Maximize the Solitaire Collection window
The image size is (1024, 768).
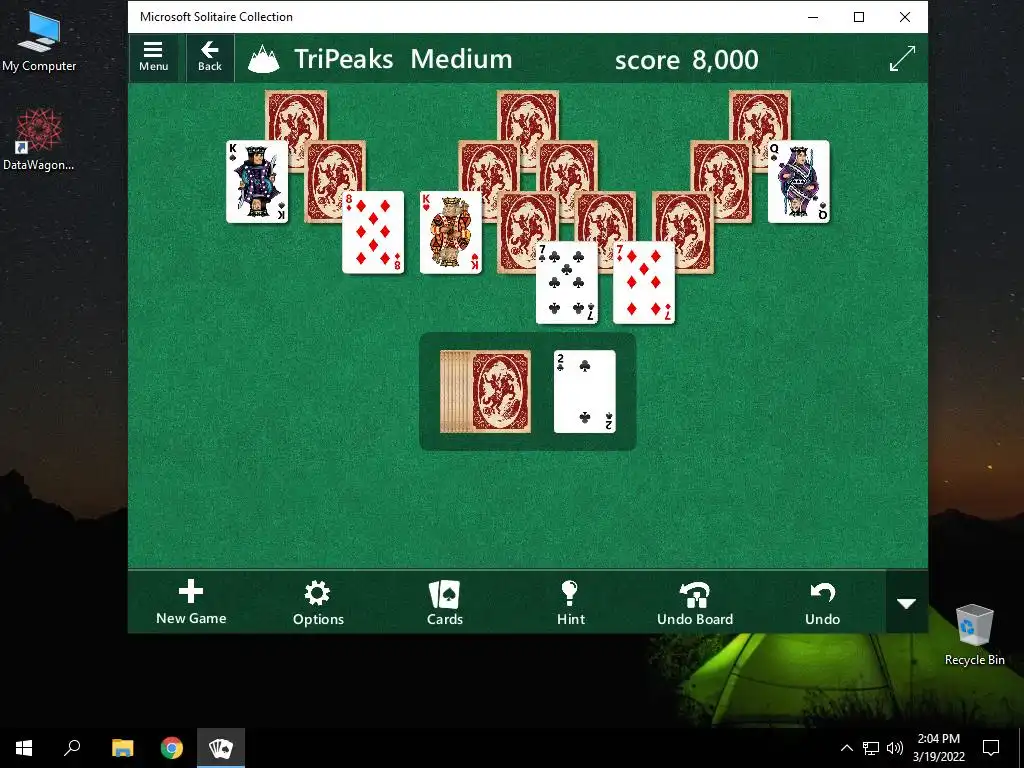[x=859, y=17]
